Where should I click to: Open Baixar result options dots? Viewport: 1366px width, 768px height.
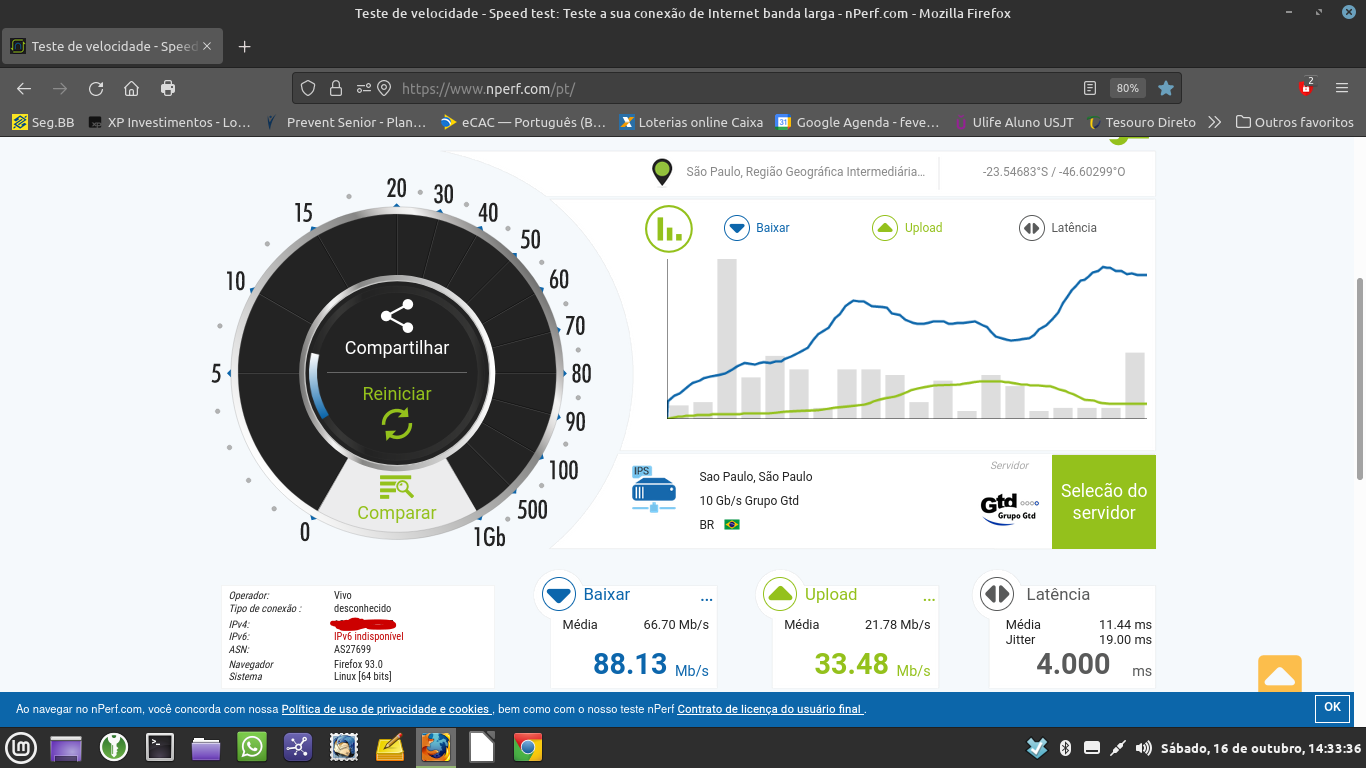[707, 599]
